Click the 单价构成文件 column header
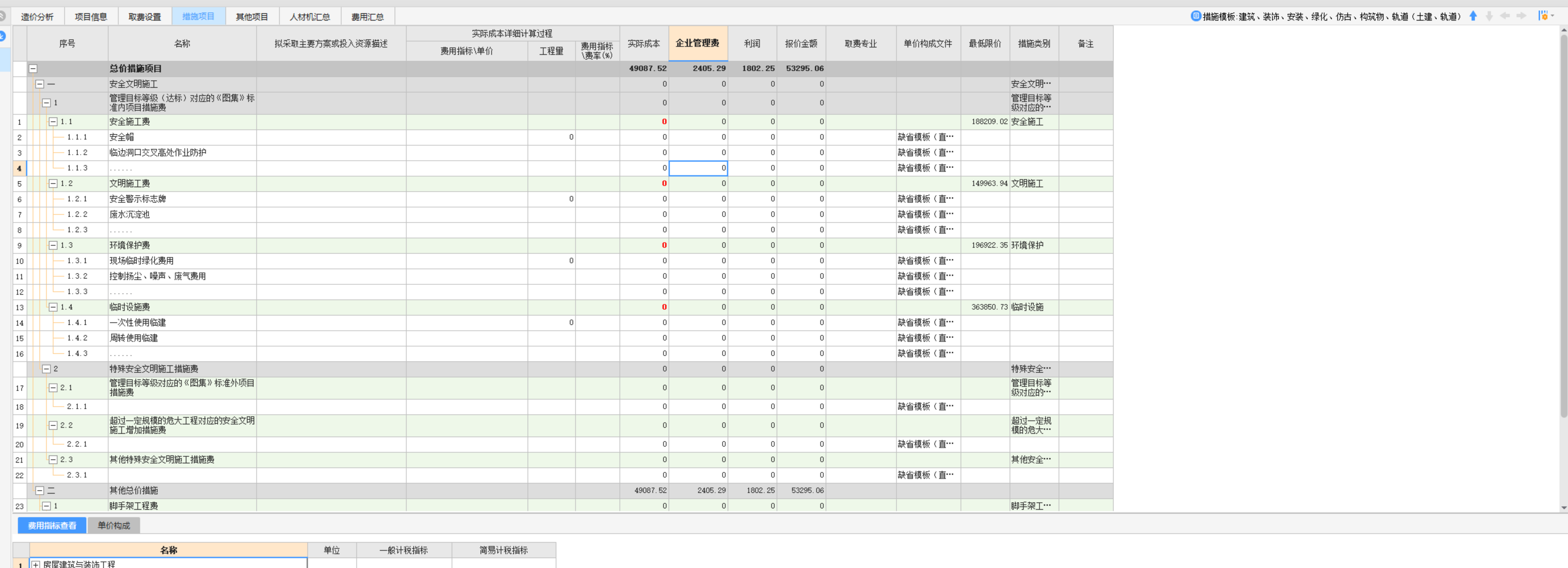 (928, 43)
